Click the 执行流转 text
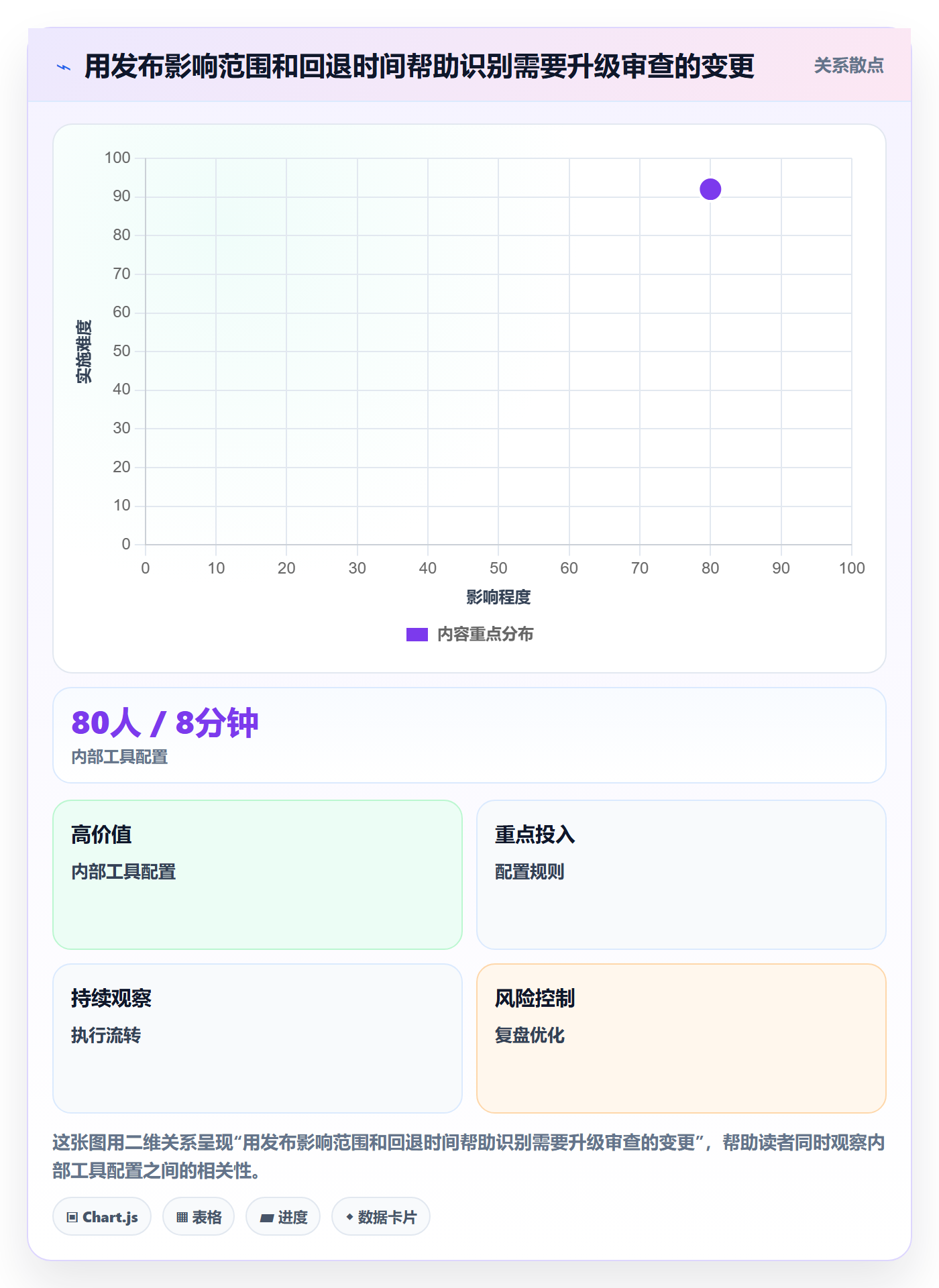Viewport: 939px width, 1288px height. pyautogui.click(x=106, y=1036)
